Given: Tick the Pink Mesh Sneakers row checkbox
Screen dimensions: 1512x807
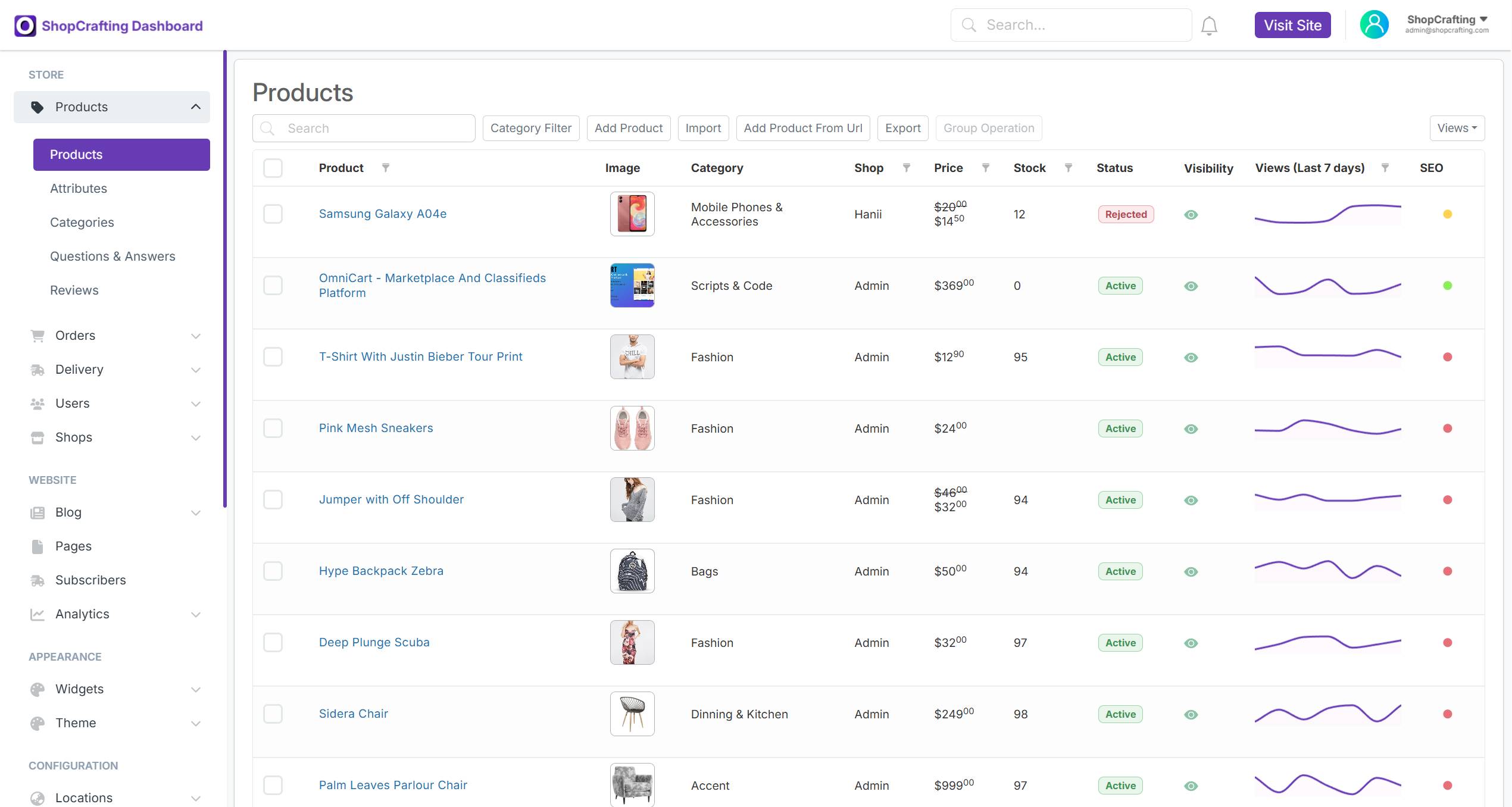Looking at the screenshot, I should 273,428.
